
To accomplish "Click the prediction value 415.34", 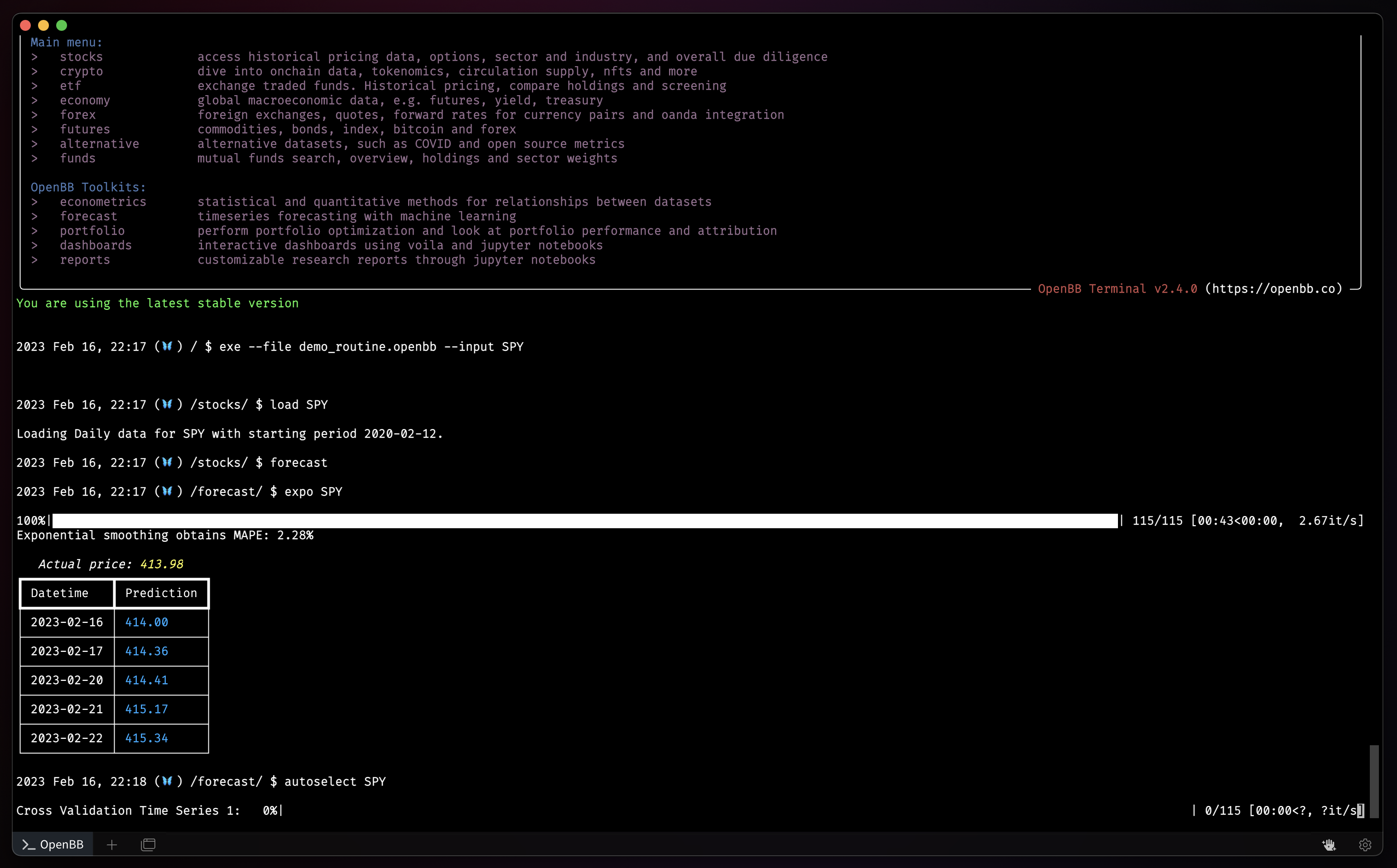I will [146, 738].
